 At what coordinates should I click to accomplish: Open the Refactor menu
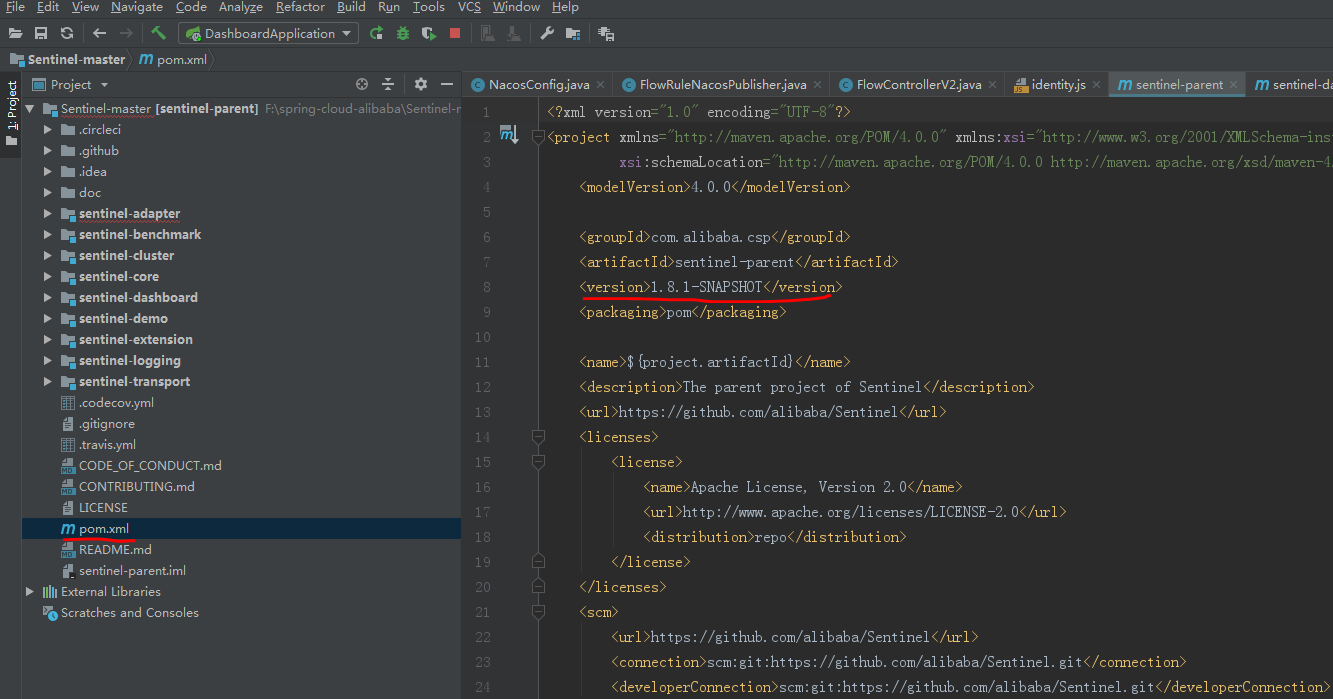coord(300,7)
